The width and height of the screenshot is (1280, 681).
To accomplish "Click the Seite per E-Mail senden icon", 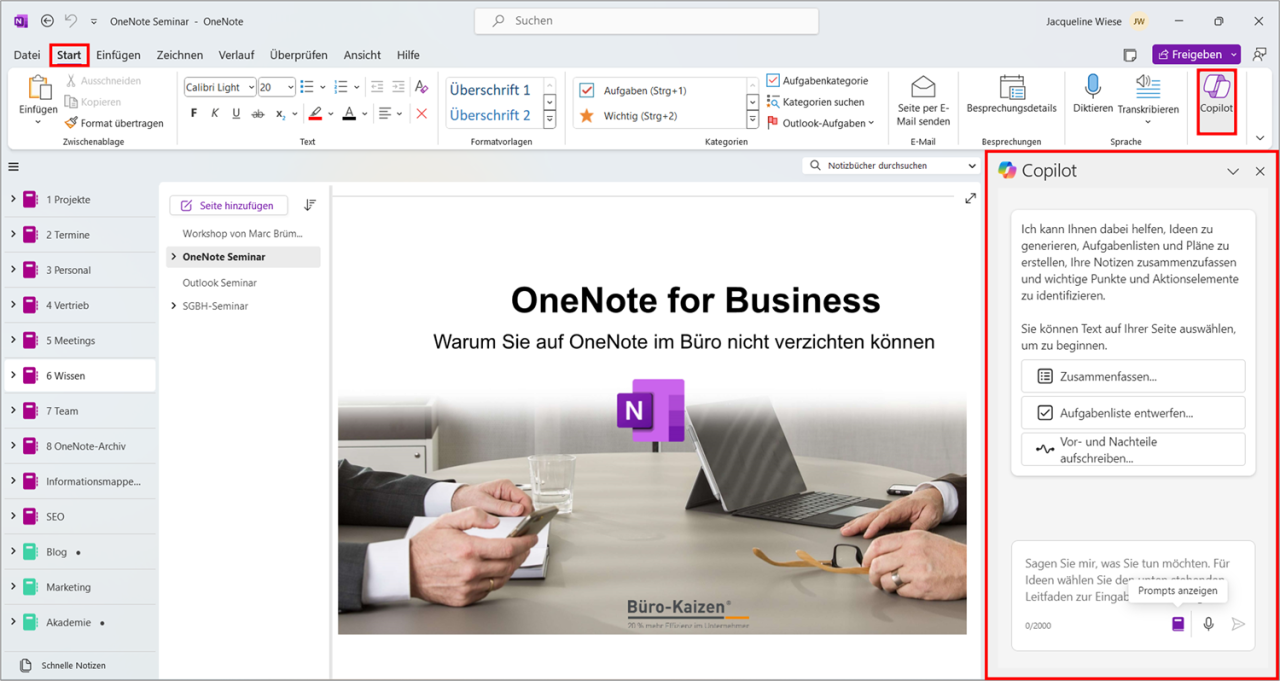I will pyautogui.click(x=922, y=98).
